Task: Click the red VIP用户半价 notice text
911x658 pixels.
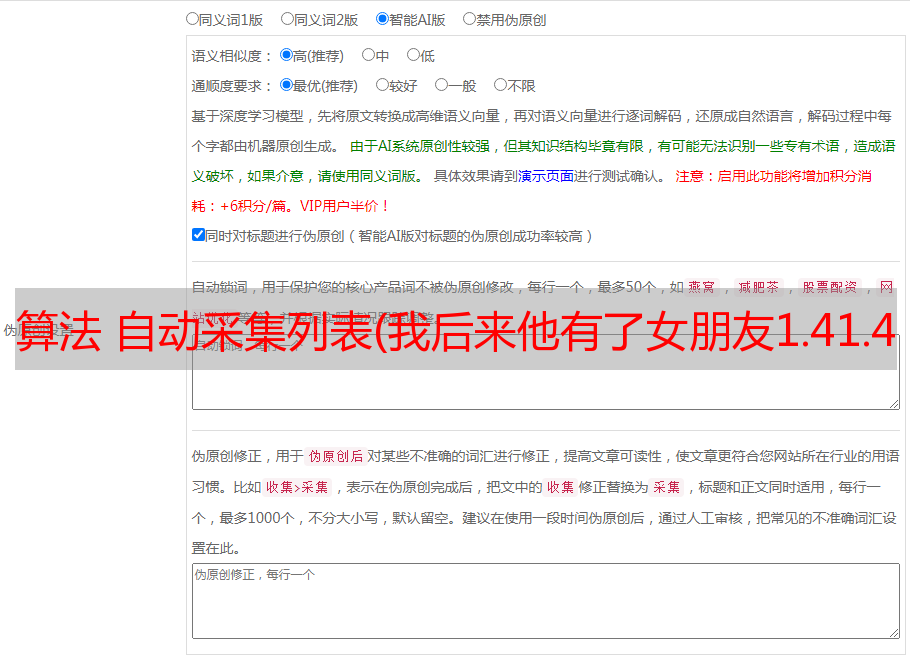Action: pyautogui.click(x=344, y=206)
